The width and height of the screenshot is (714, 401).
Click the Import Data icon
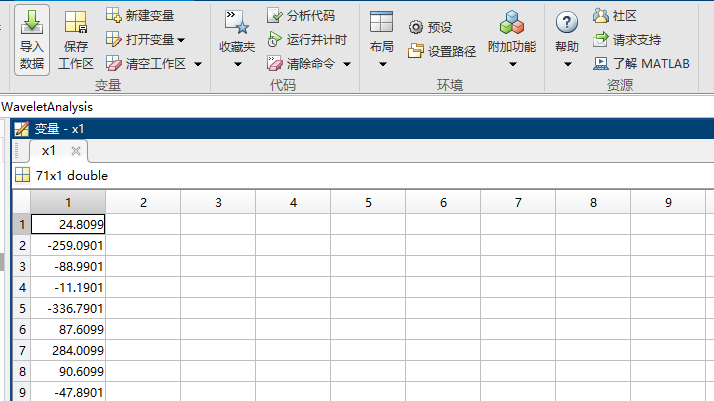[32, 22]
